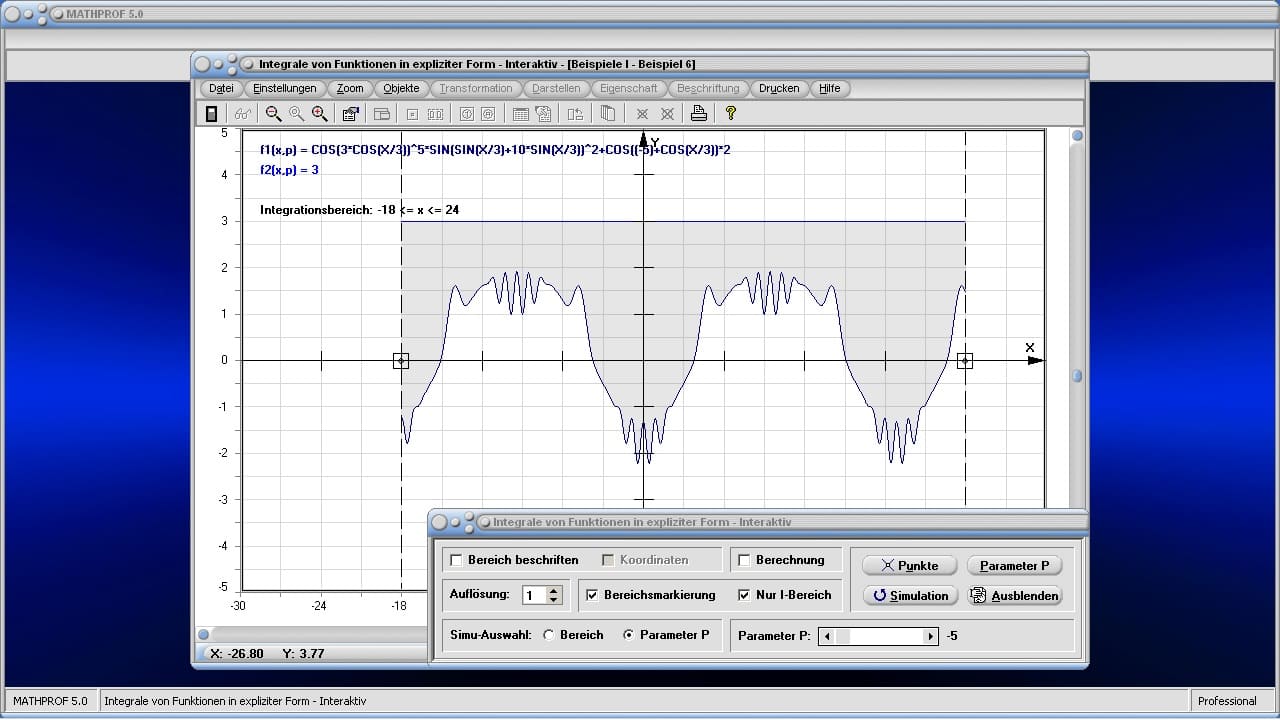This screenshot has width=1280, height=720.
Task: Decrease the Auflösung value with down arrow
Action: pos(555,600)
